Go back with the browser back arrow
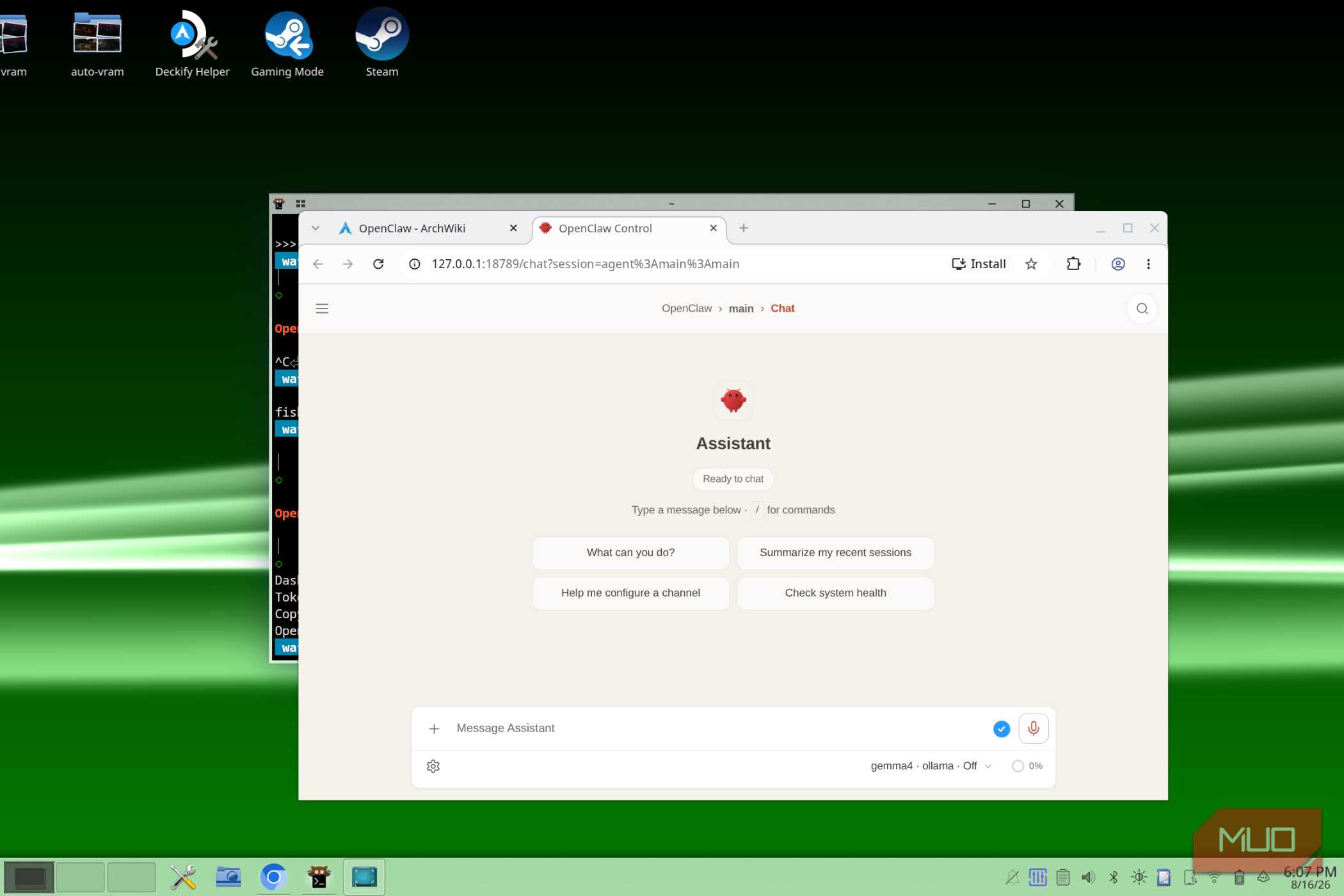This screenshot has height=896, width=1344. pos(318,264)
